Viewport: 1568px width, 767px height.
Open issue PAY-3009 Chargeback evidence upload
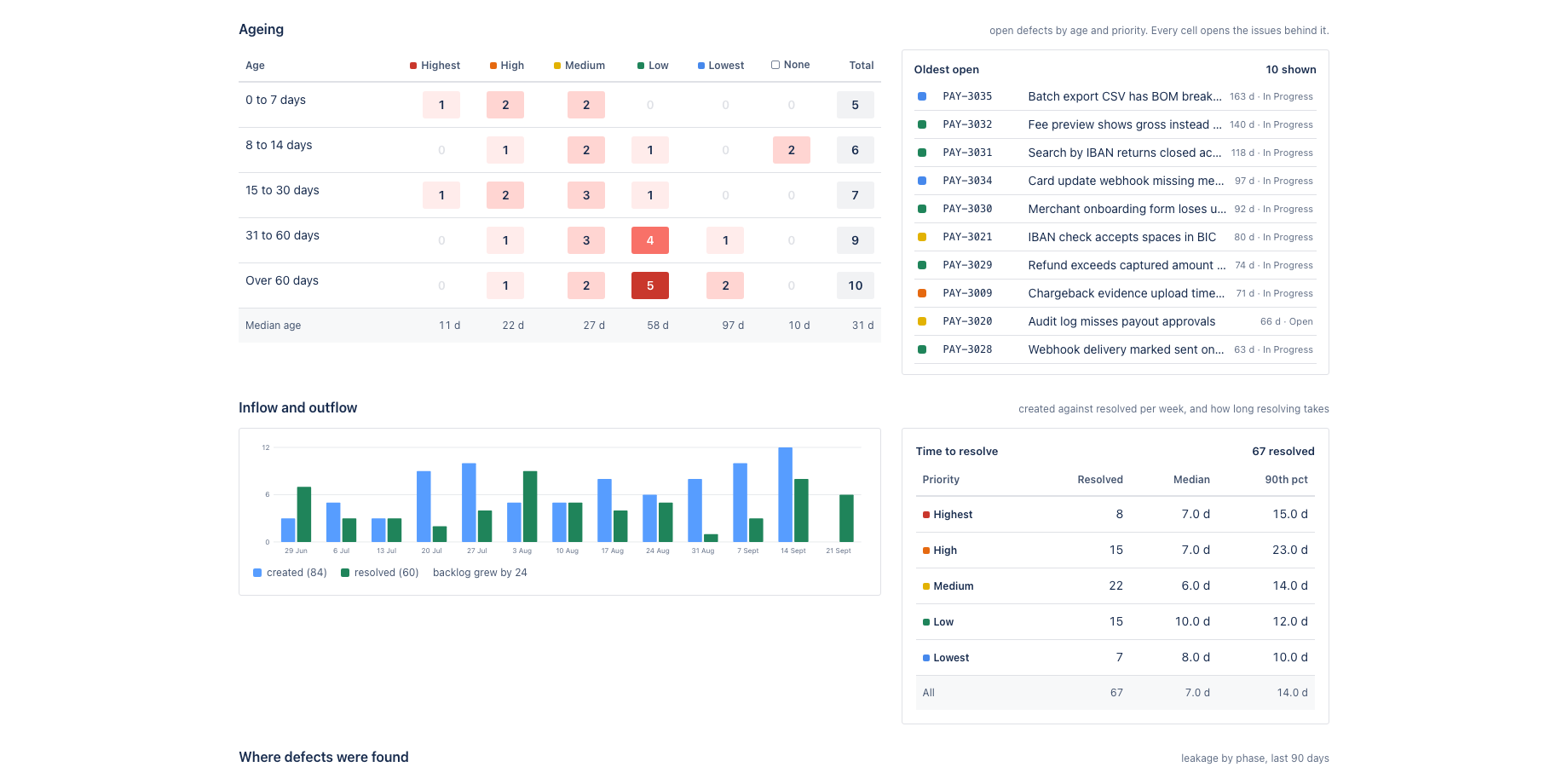(x=1115, y=293)
